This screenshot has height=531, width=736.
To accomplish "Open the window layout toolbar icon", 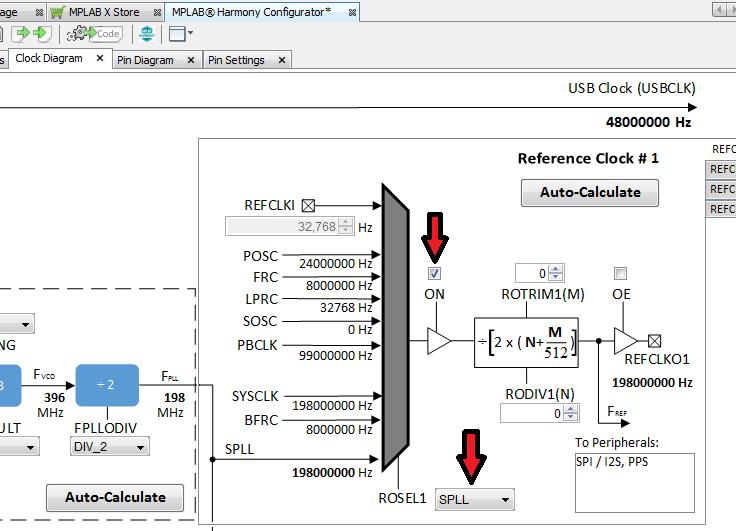I will tap(177, 34).
